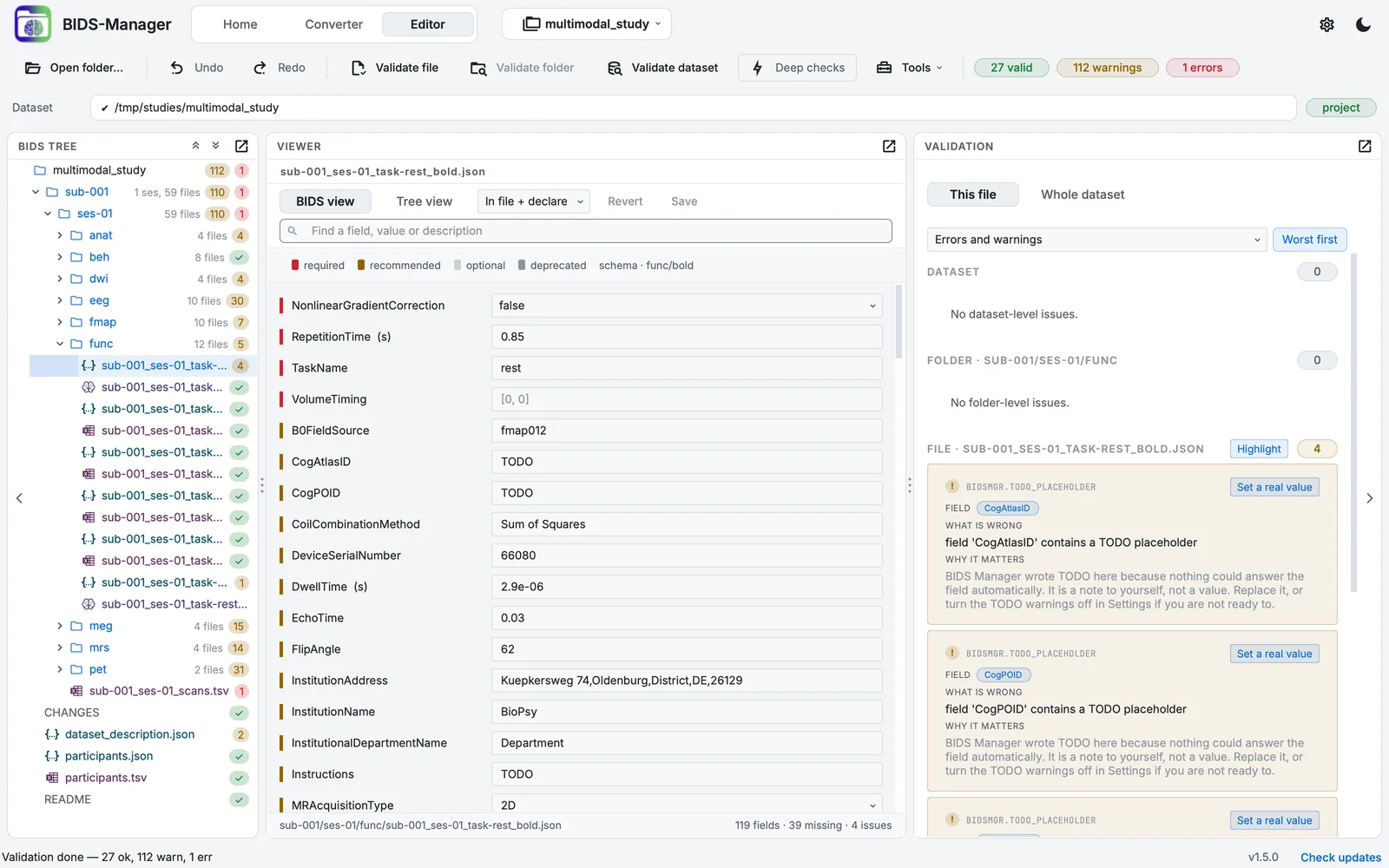Toggle the 27 valid filter pill
The image size is (1389, 868).
tap(1011, 68)
